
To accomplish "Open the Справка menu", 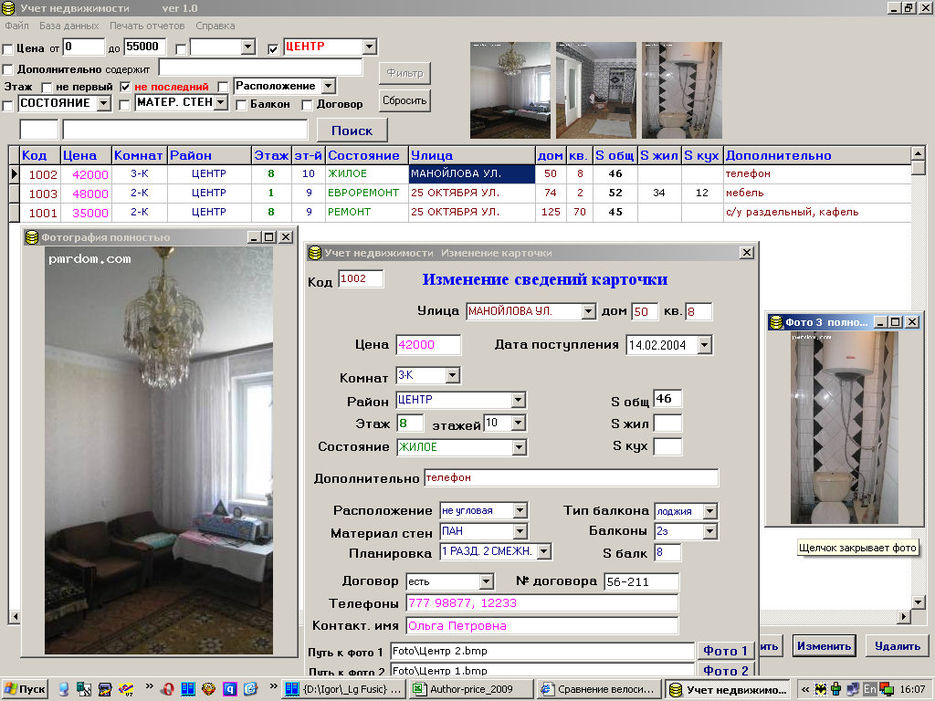I will tap(215, 26).
